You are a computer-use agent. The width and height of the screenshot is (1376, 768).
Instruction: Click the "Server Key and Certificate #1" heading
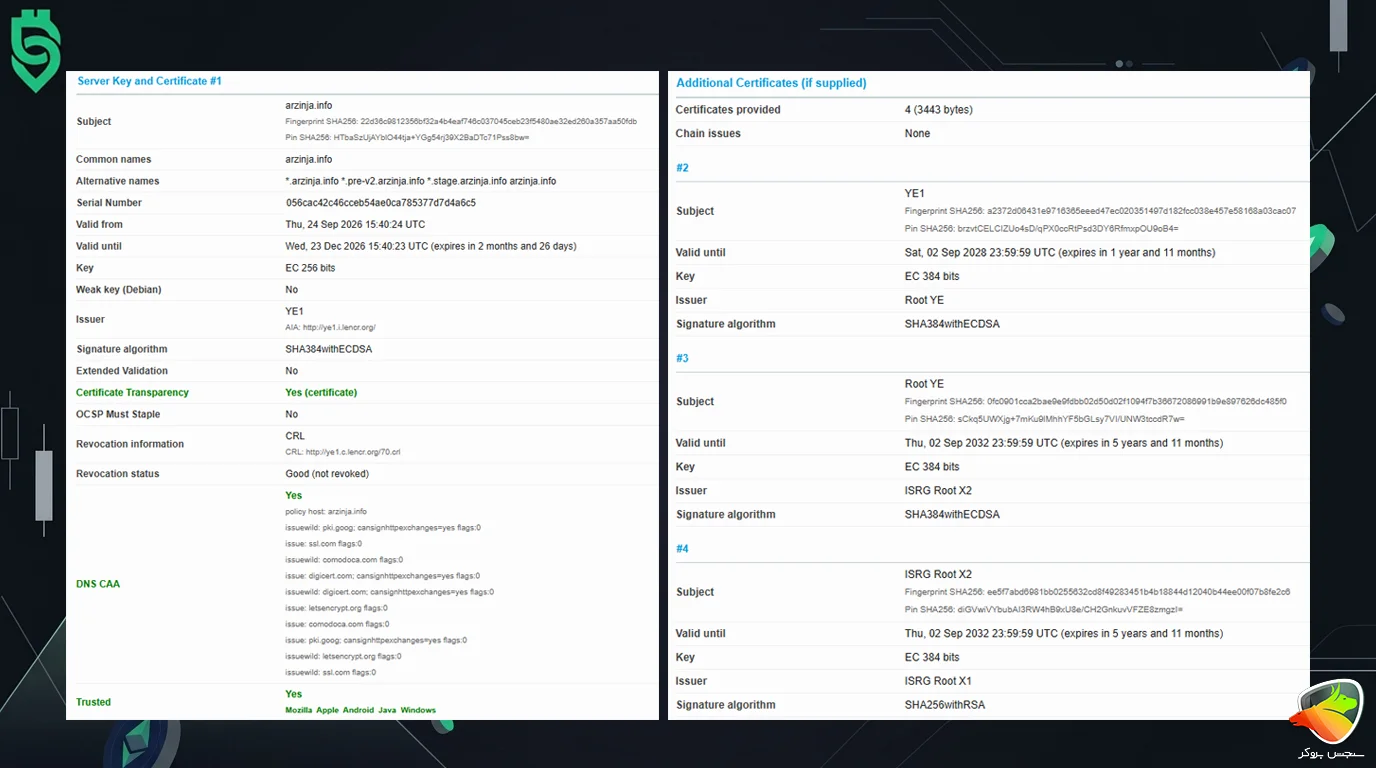point(149,81)
